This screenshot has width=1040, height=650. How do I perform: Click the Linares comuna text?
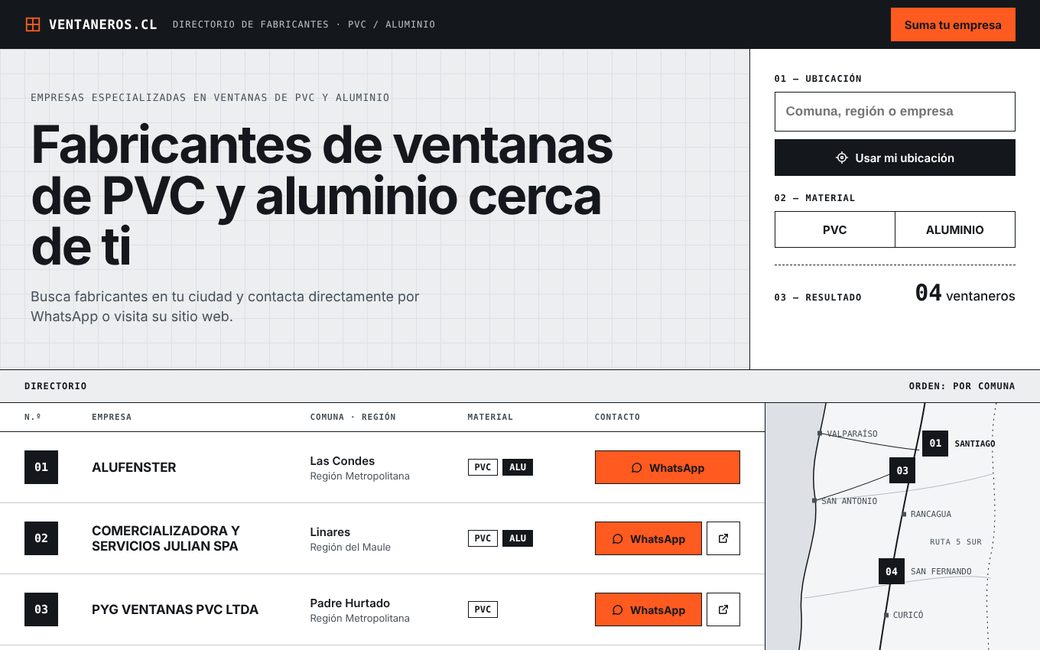330,532
